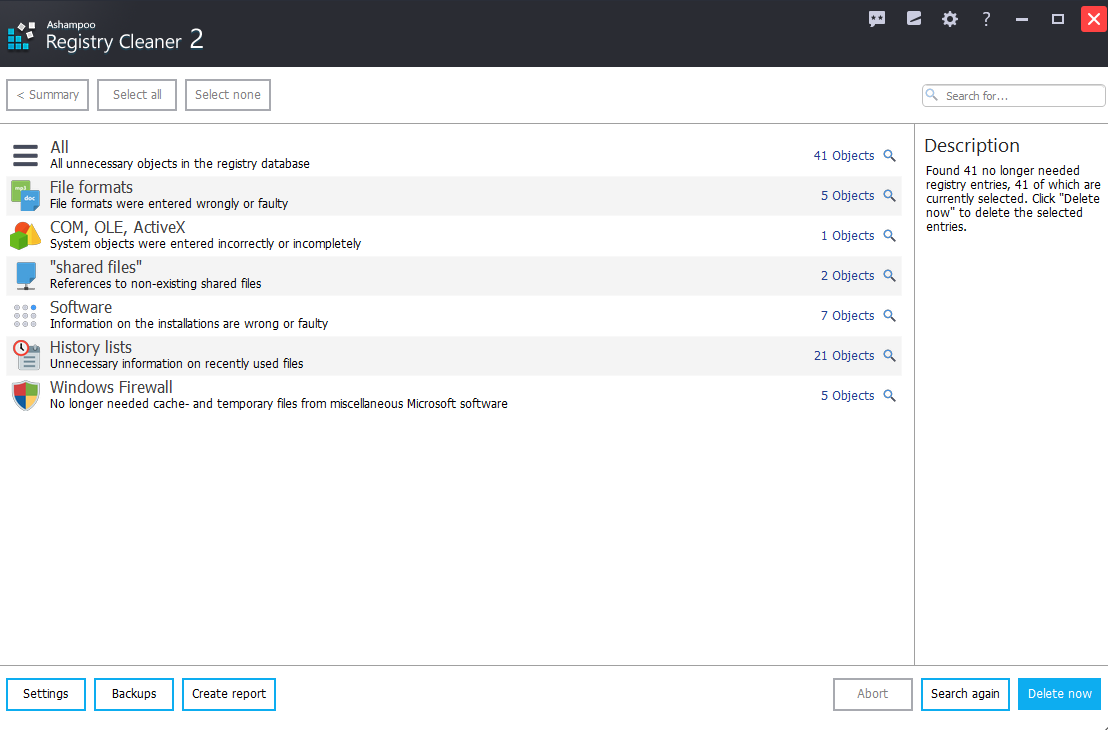Focus the Search for input field
Viewport: 1108px width, 730px height.
[1020, 96]
